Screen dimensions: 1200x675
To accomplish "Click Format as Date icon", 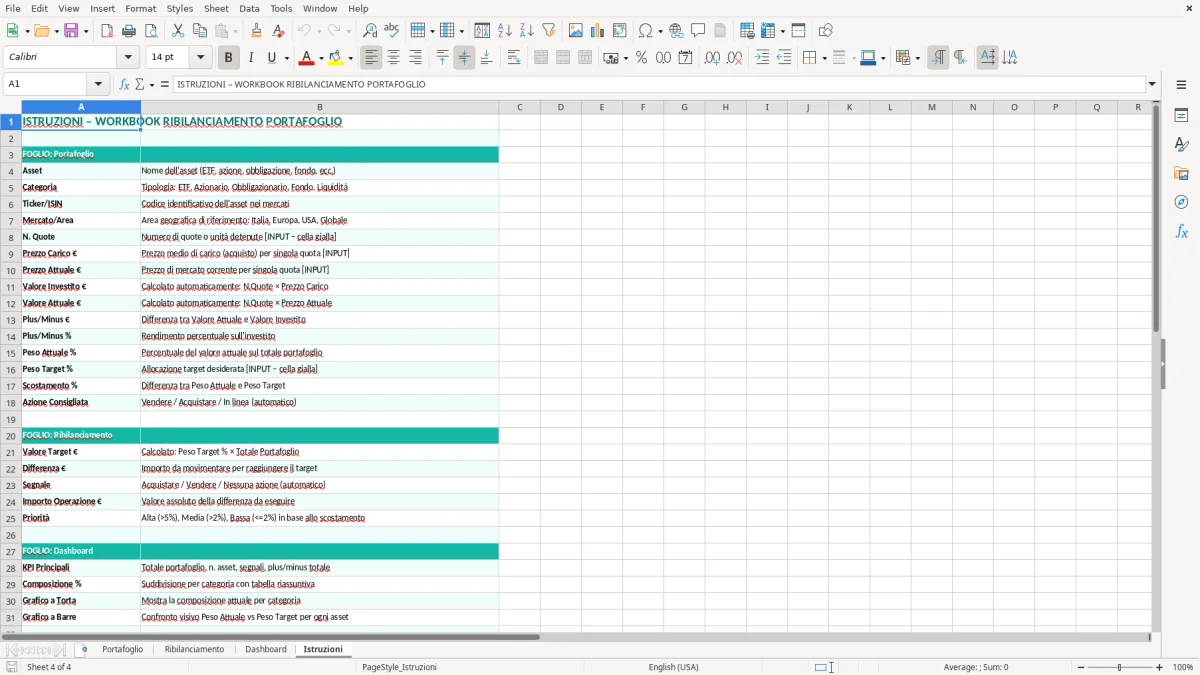I will click(685, 58).
